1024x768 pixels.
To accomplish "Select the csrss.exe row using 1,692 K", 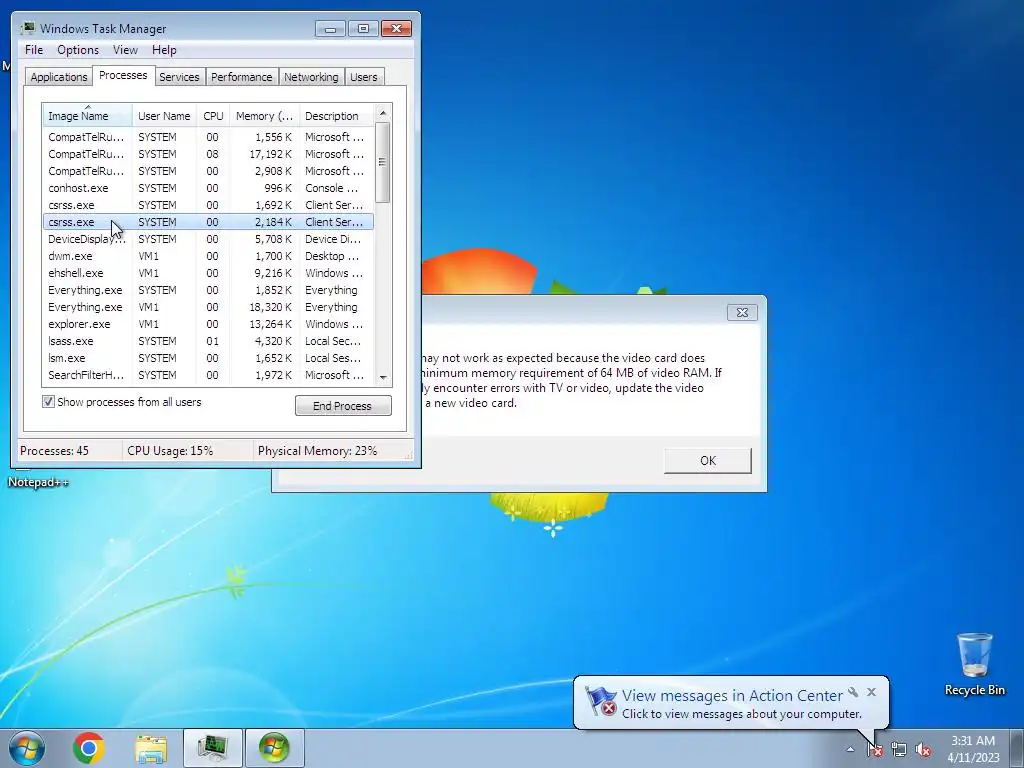I will (208, 205).
